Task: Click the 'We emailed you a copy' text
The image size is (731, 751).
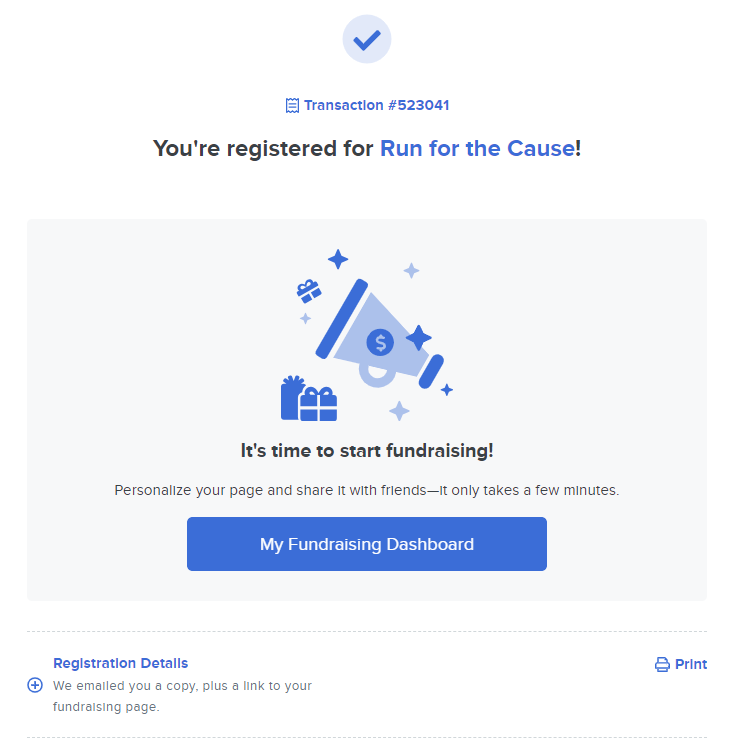Action: click(182, 696)
